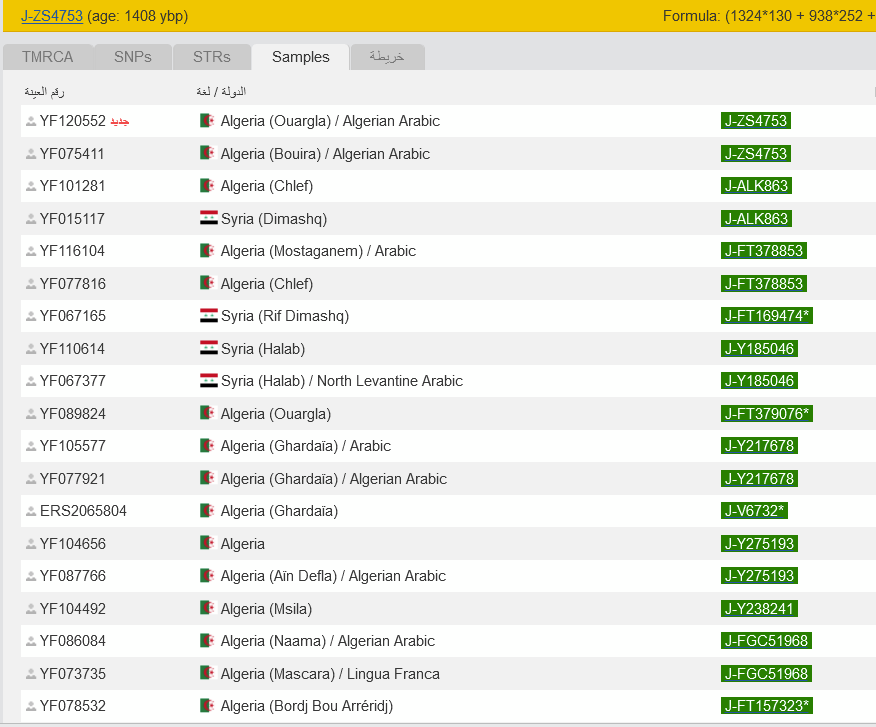Image resolution: width=876 pixels, height=727 pixels.
Task: Select sample ID YF077921 text
Action: point(73,479)
